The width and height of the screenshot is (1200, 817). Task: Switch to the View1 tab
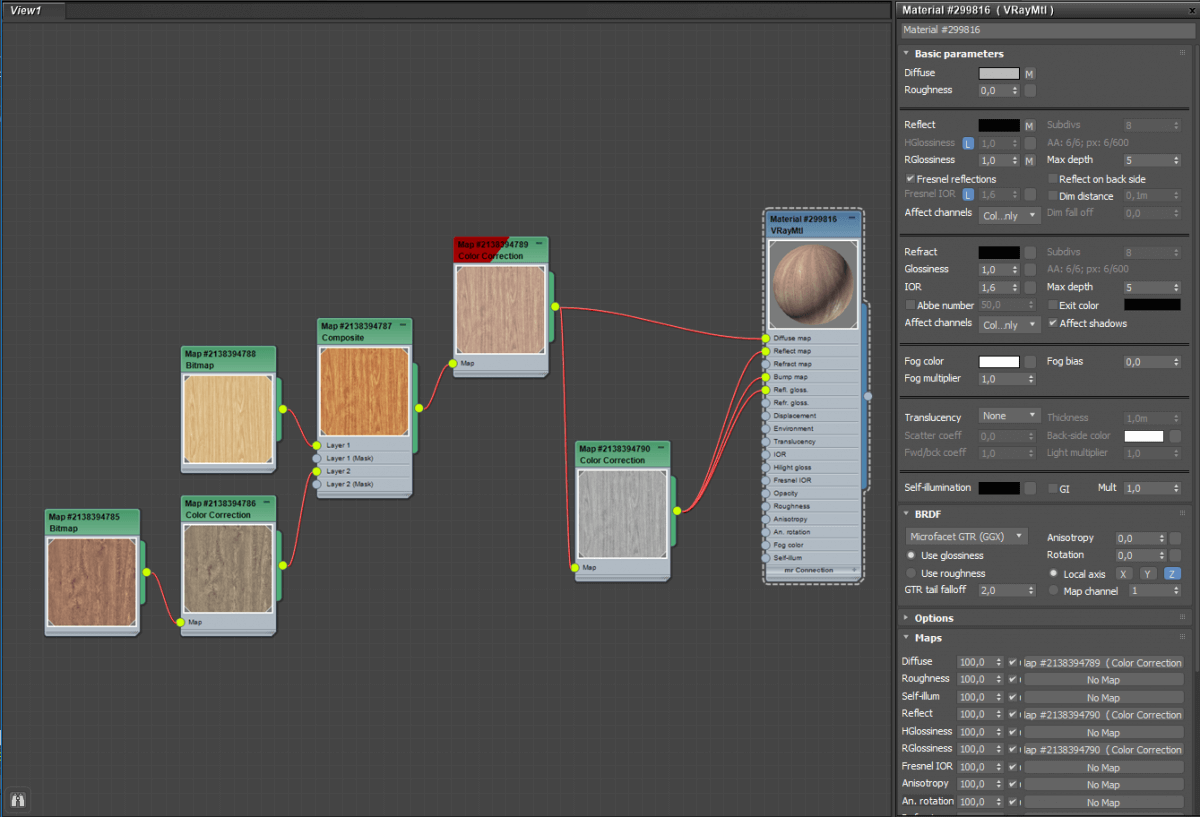coord(32,10)
